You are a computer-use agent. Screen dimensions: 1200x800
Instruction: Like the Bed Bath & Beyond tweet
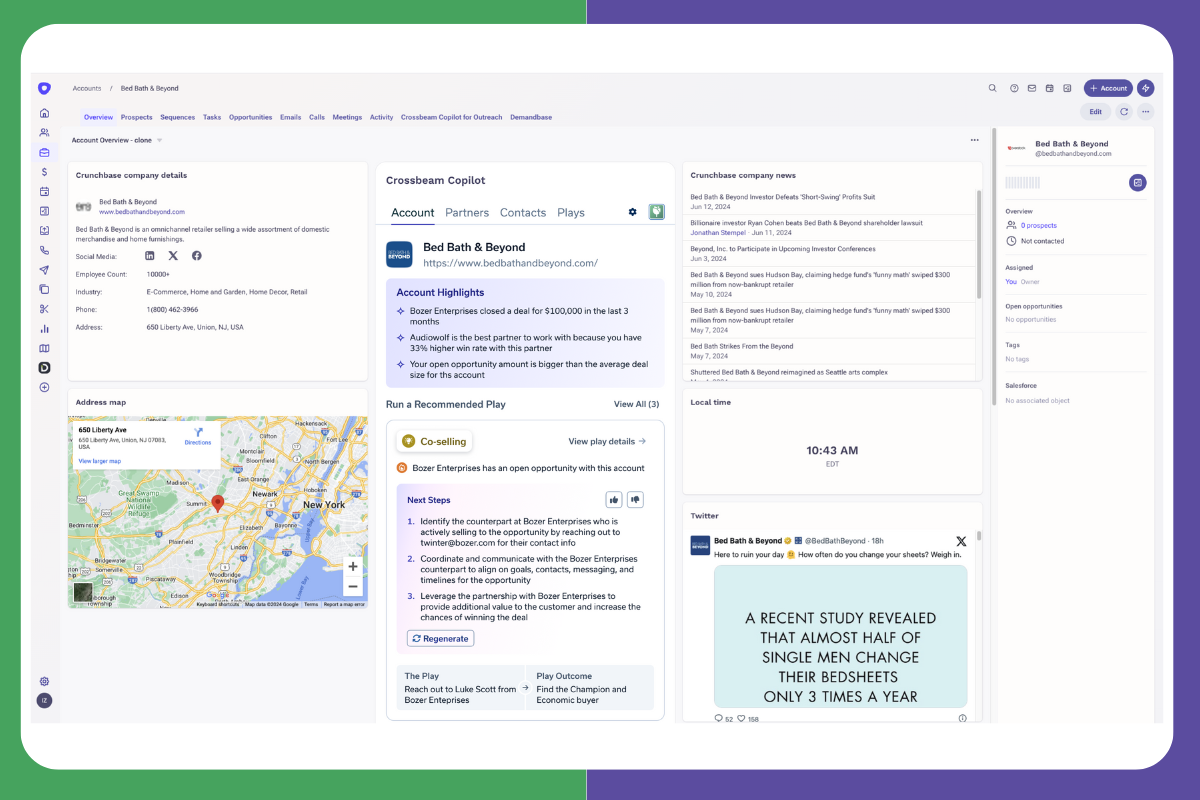pyautogui.click(x=742, y=718)
